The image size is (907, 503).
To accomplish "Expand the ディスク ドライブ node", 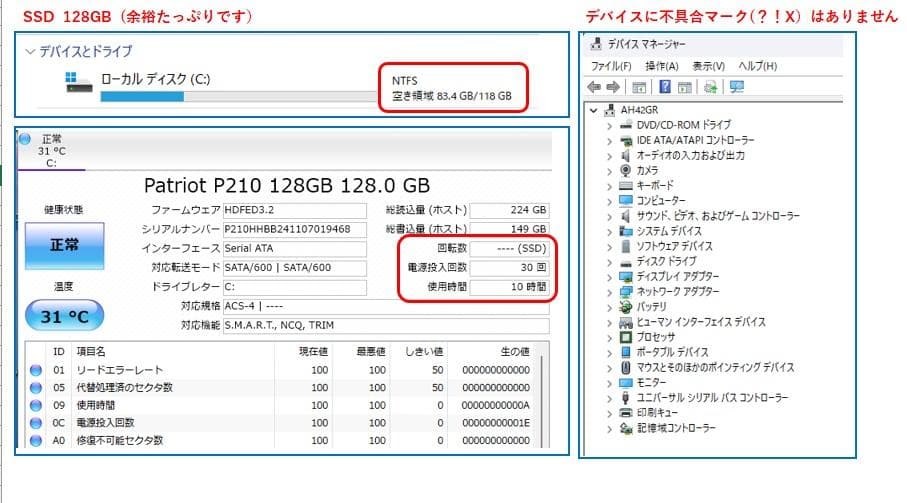I will coord(609,262).
